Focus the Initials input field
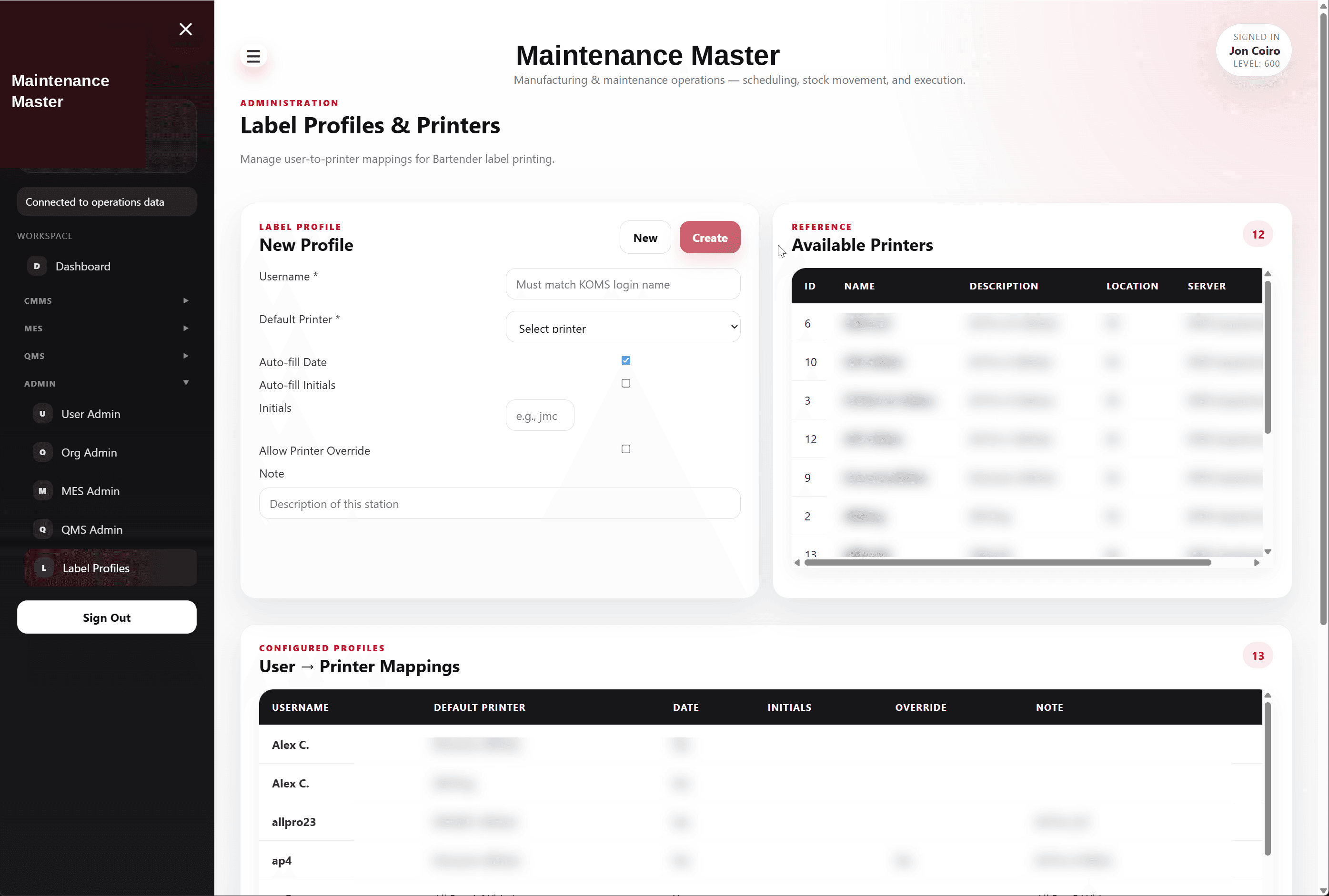 click(540, 416)
